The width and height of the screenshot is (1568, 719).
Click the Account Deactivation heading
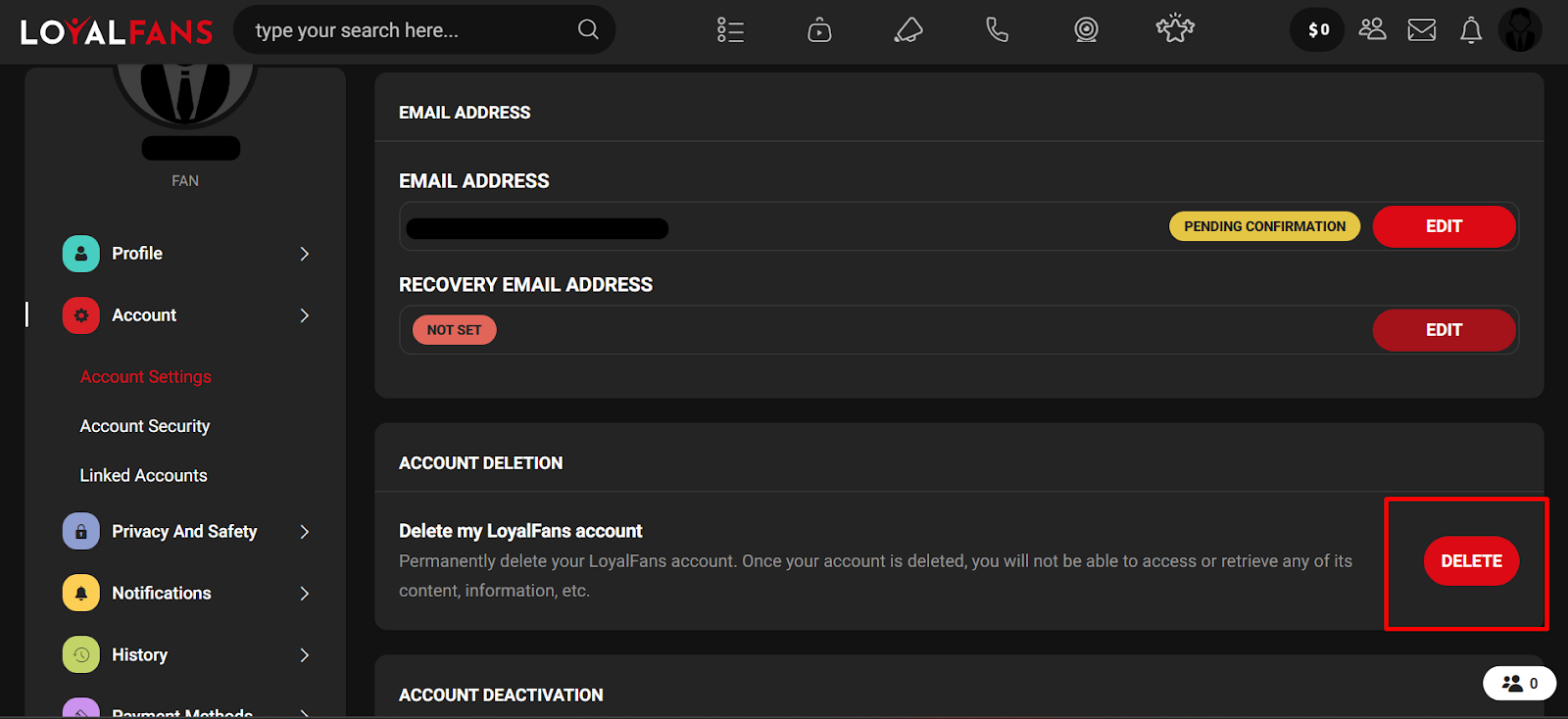501,695
